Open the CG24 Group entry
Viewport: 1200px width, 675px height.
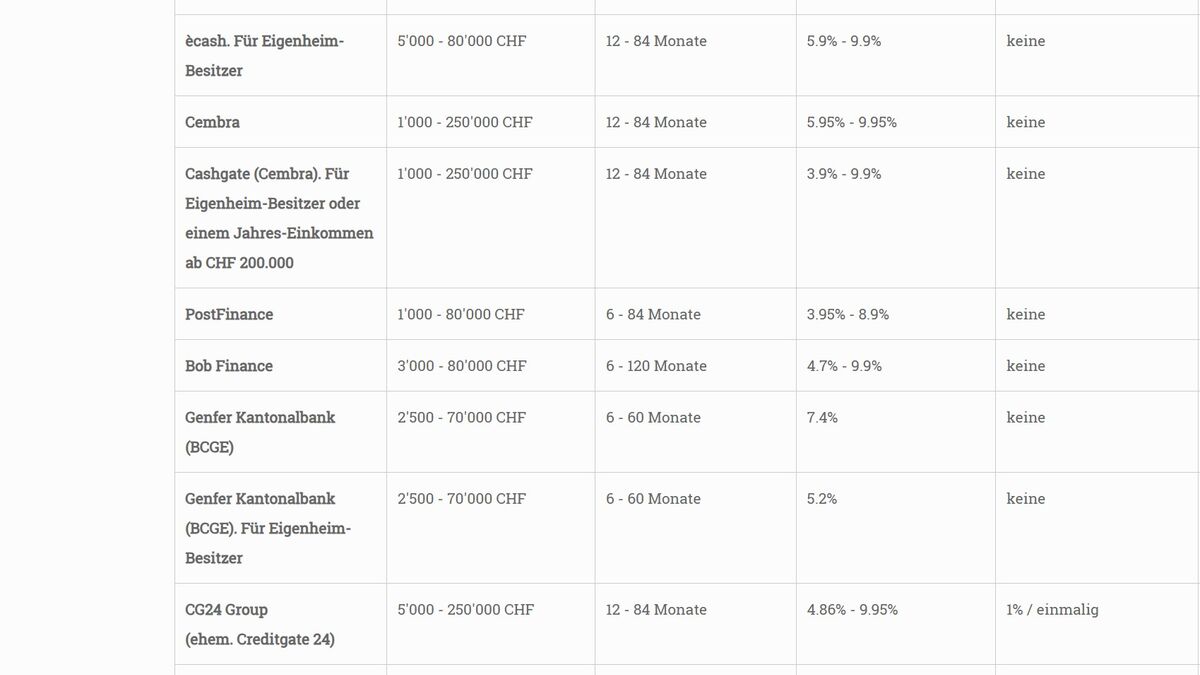[227, 610]
